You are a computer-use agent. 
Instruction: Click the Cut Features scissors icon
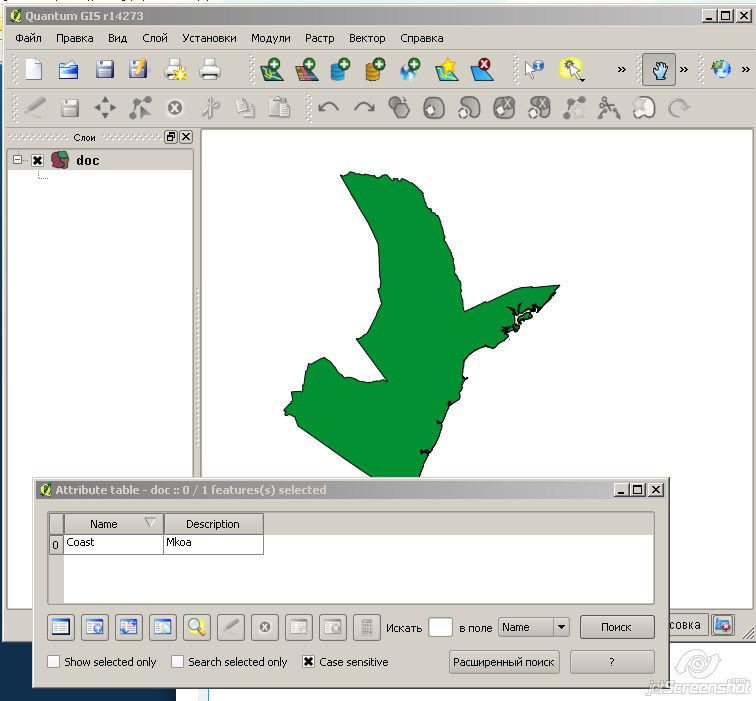(210, 108)
